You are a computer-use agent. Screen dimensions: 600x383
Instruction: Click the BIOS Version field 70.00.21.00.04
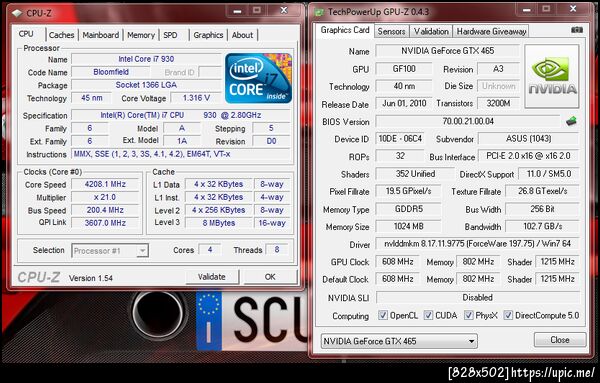[x=468, y=121]
